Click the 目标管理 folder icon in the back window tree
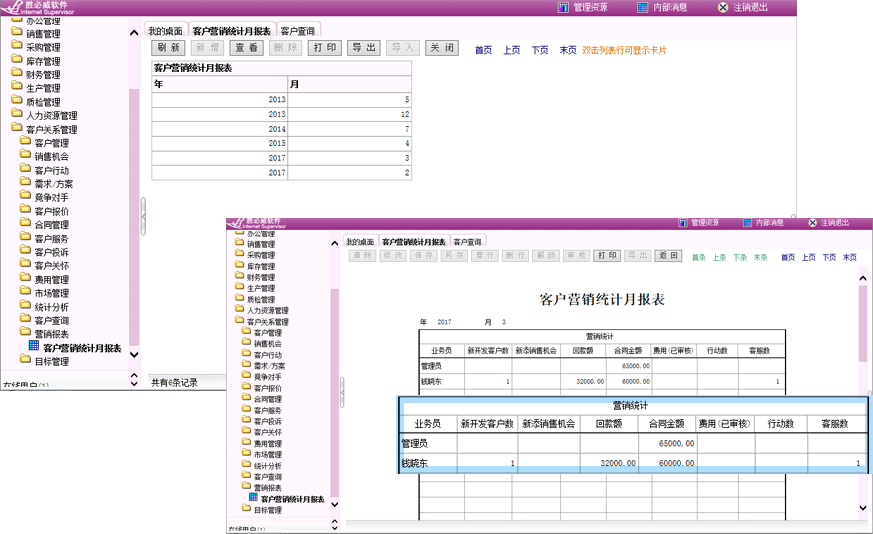The height and width of the screenshot is (534, 873). (x=25, y=360)
